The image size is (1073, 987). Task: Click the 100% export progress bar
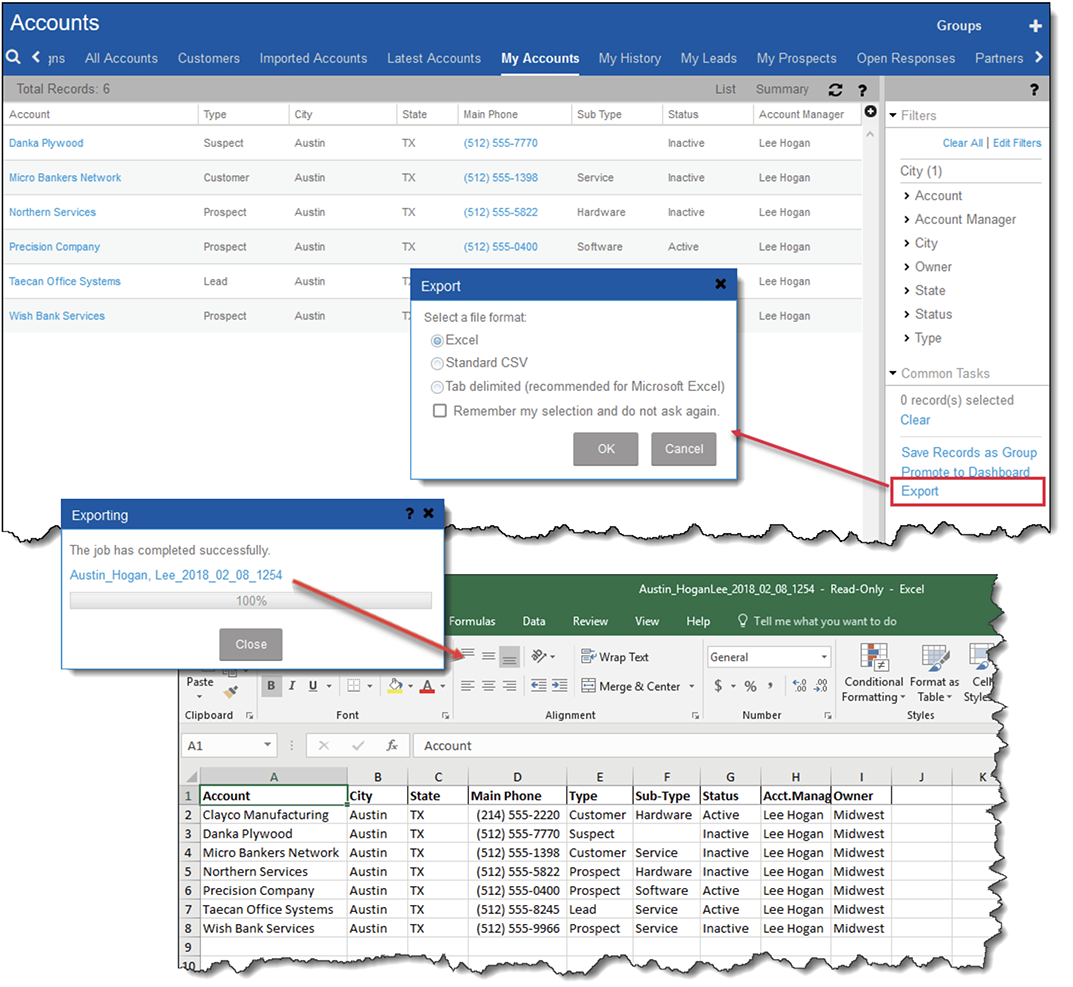pyautogui.click(x=251, y=601)
